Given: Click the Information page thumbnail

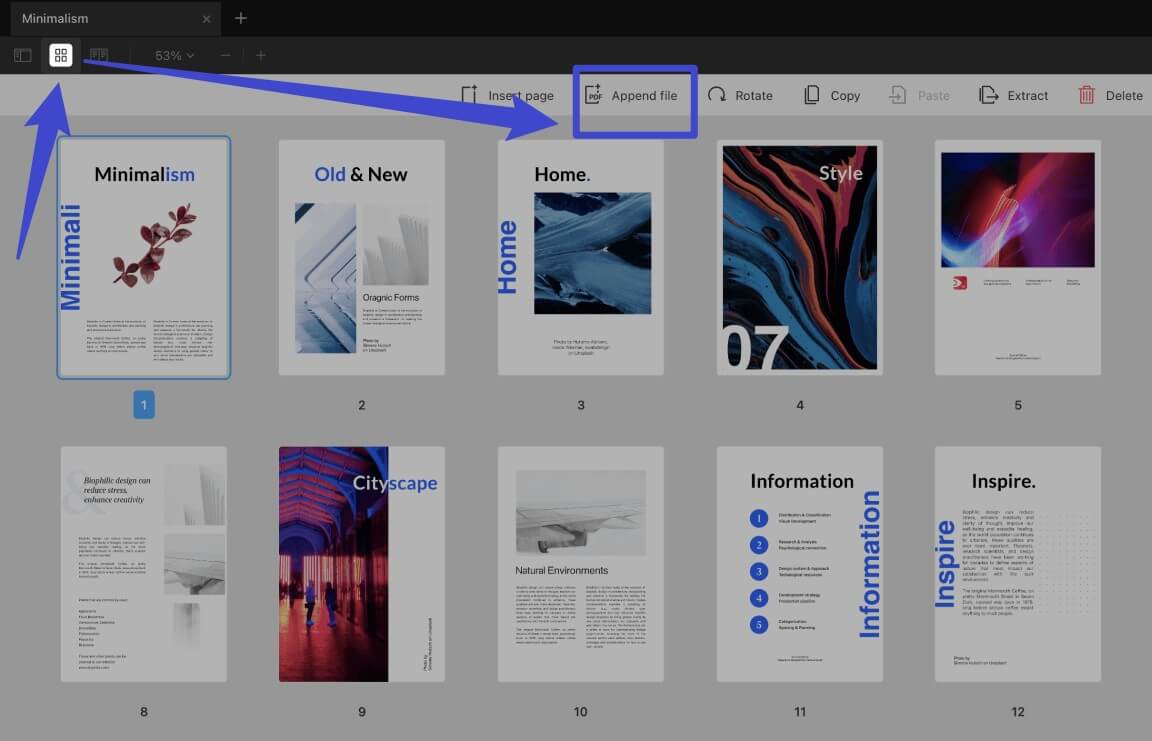Looking at the screenshot, I should click(799, 563).
